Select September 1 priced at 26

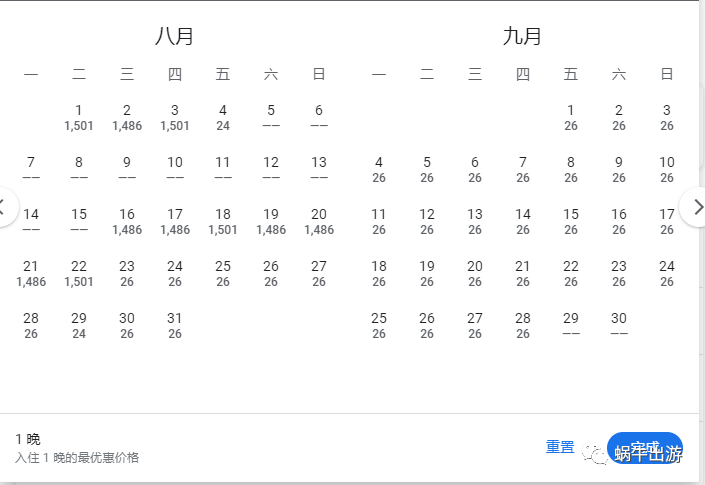point(571,117)
